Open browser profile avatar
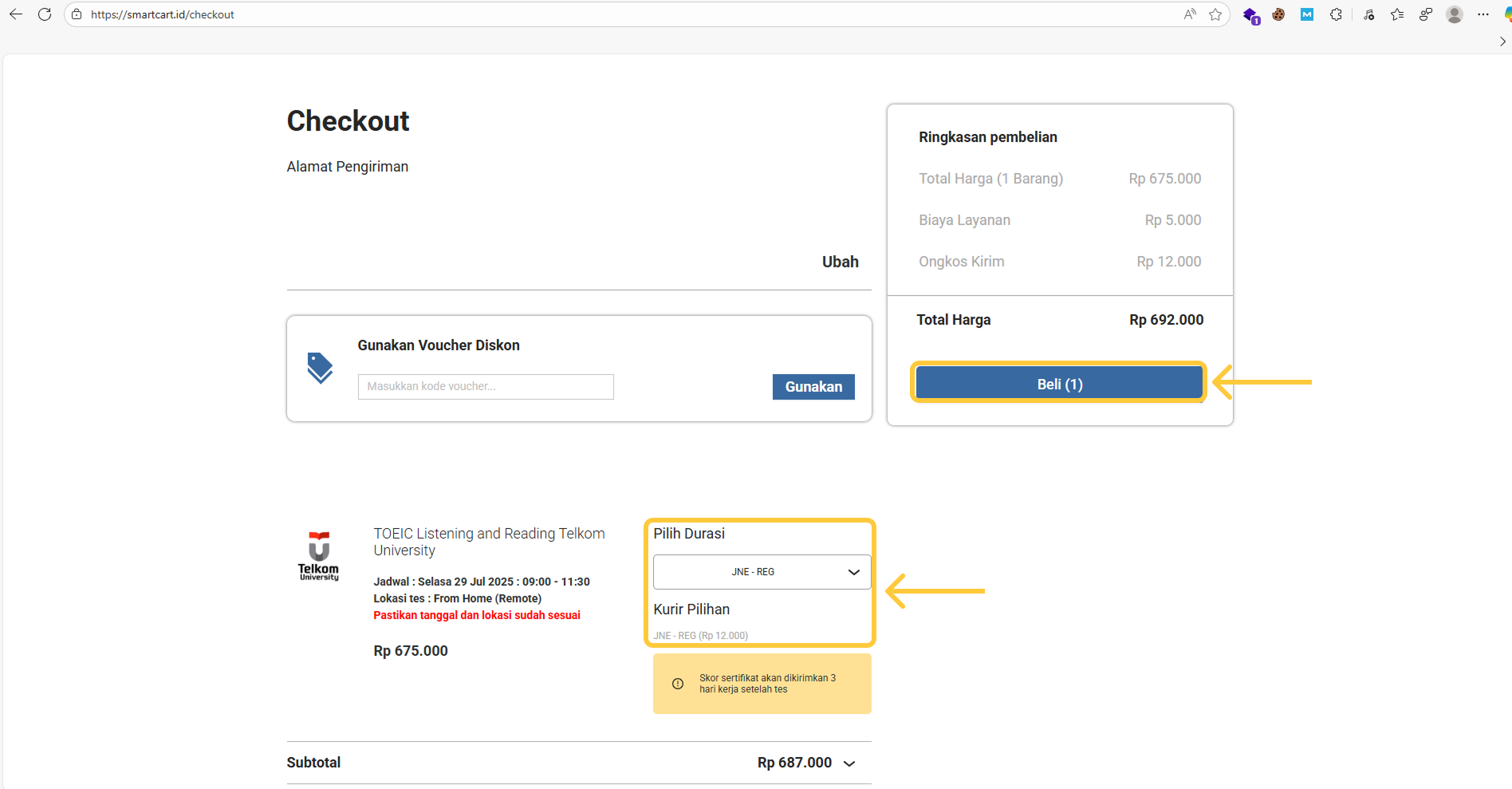The height and width of the screenshot is (789, 1512). 1455,14
